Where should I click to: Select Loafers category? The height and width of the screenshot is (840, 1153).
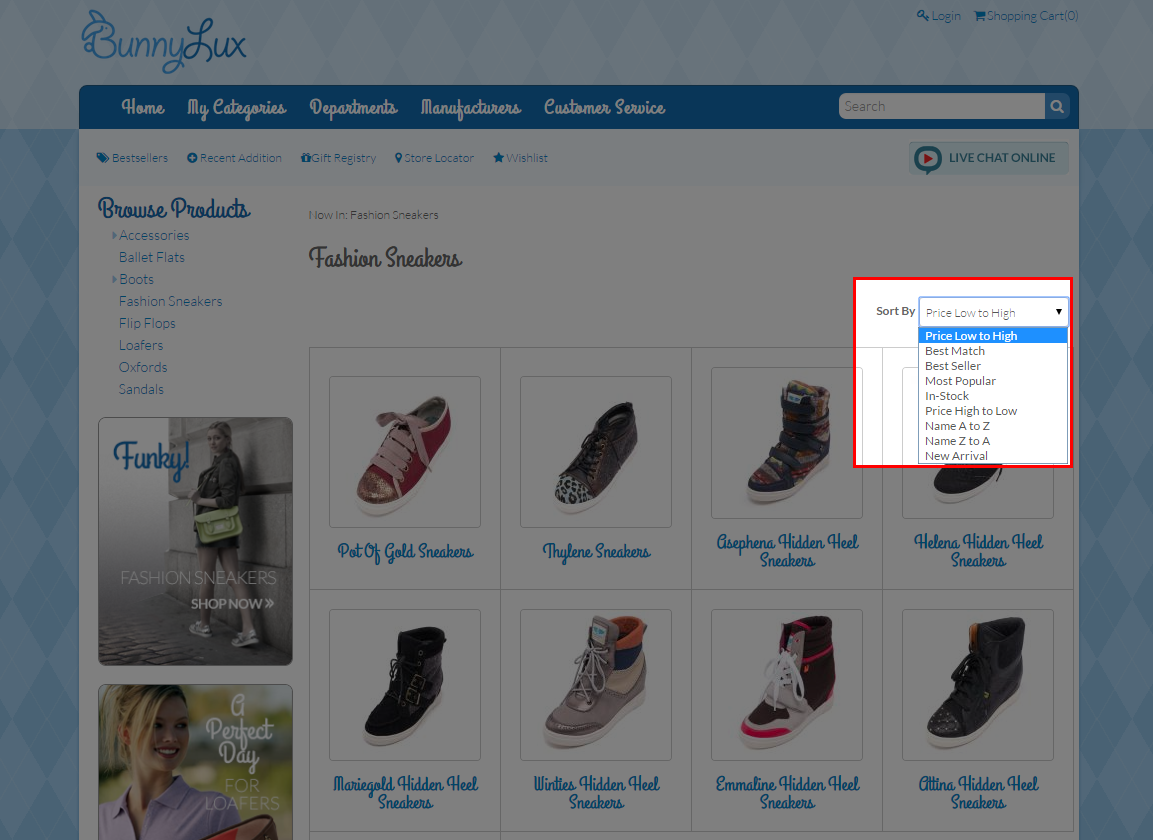(140, 346)
